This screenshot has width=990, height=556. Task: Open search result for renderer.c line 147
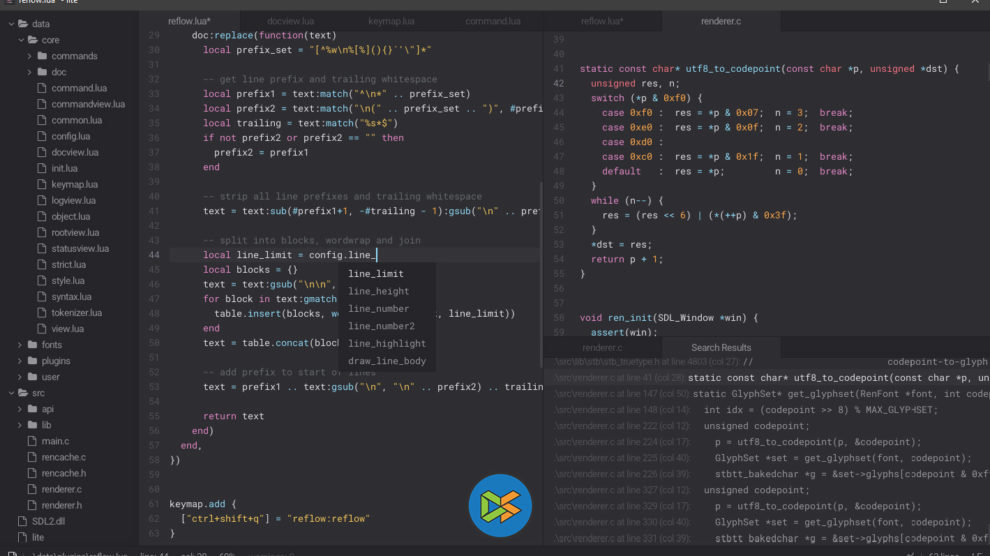[766, 394]
